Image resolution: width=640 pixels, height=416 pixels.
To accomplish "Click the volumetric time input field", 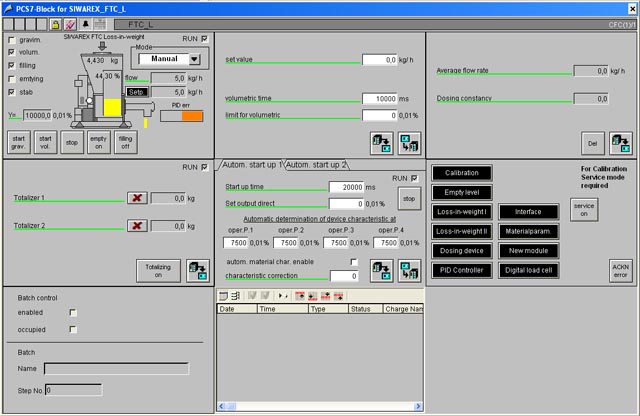I will click(x=380, y=99).
